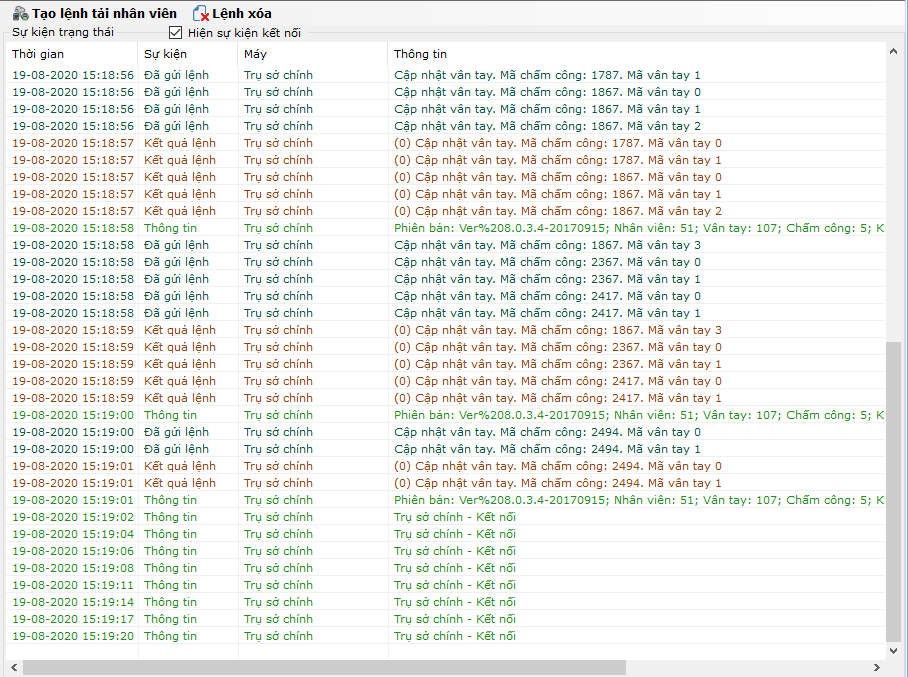Click the "Thông tin" column header
Screen dimensions: 908x677
tap(420, 54)
